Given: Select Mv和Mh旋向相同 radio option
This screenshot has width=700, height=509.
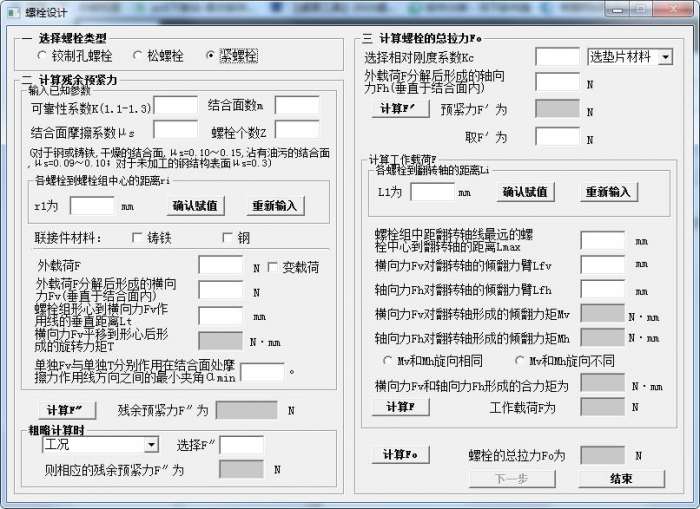Looking at the screenshot, I should [433, 361].
